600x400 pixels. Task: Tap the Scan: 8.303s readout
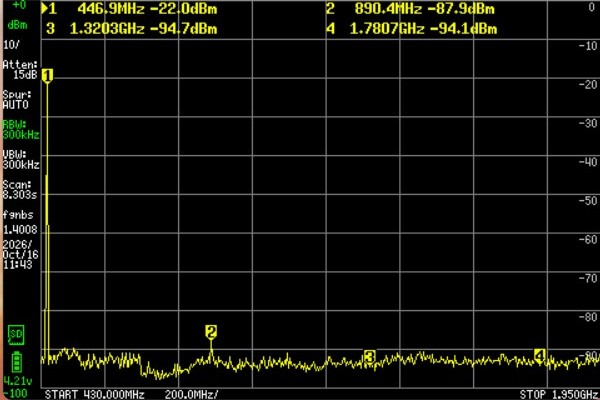[x=20, y=190]
